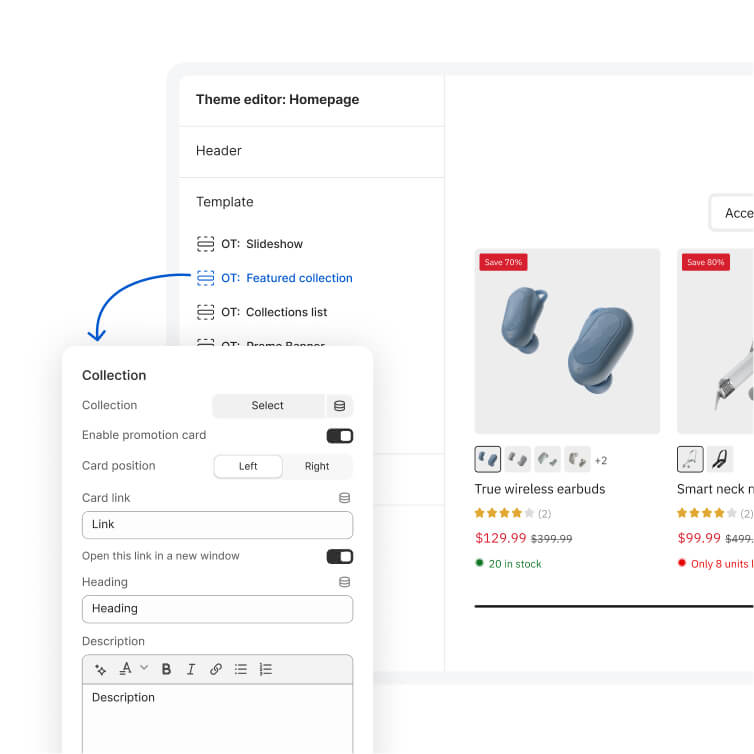Open the OT: Slideshow section
The width and height of the screenshot is (754, 754).
point(273,244)
